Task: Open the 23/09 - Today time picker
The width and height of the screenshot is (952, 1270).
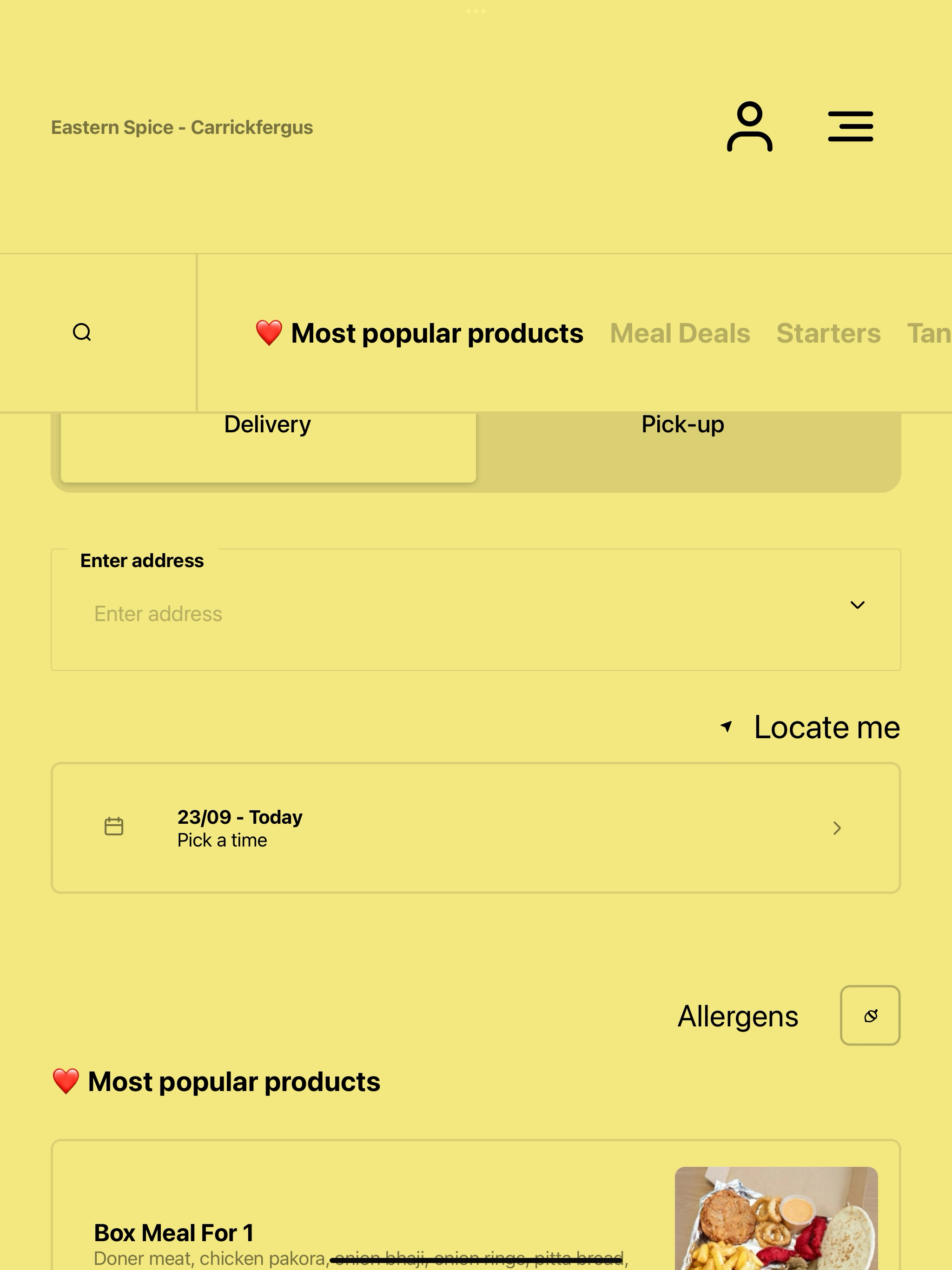Action: pyautogui.click(x=476, y=827)
